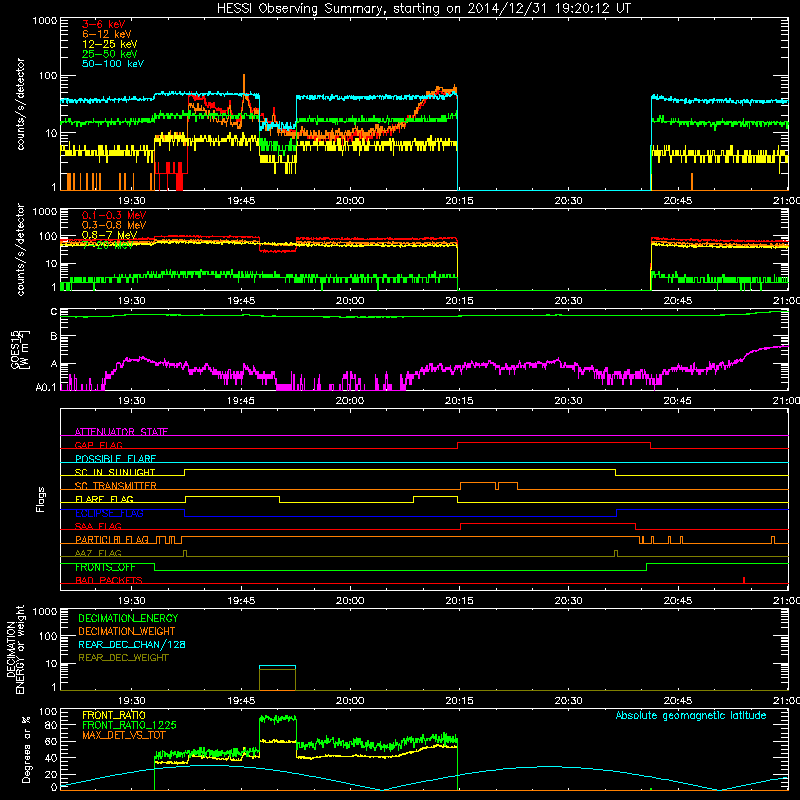Select the 50-100 keV legend label

[x=113, y=64]
